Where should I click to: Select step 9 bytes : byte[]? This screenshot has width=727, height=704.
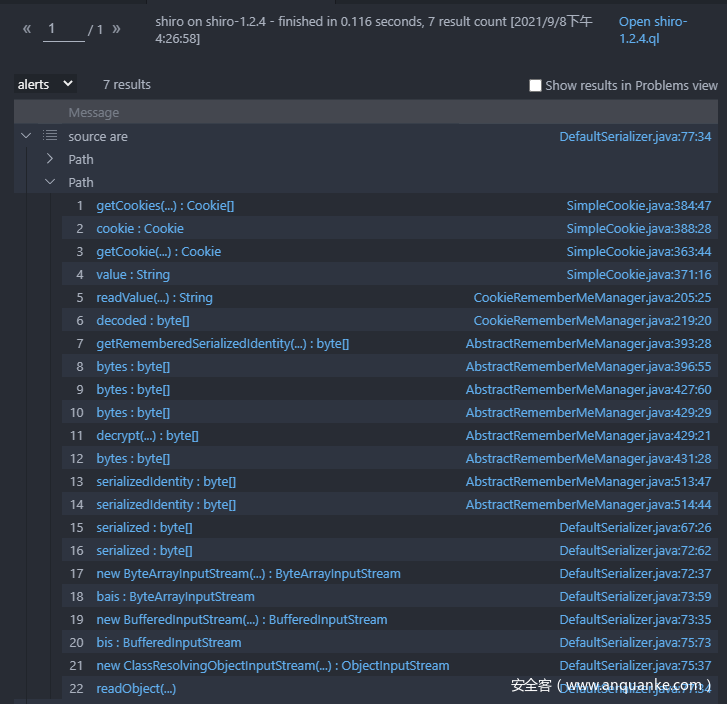coord(133,390)
